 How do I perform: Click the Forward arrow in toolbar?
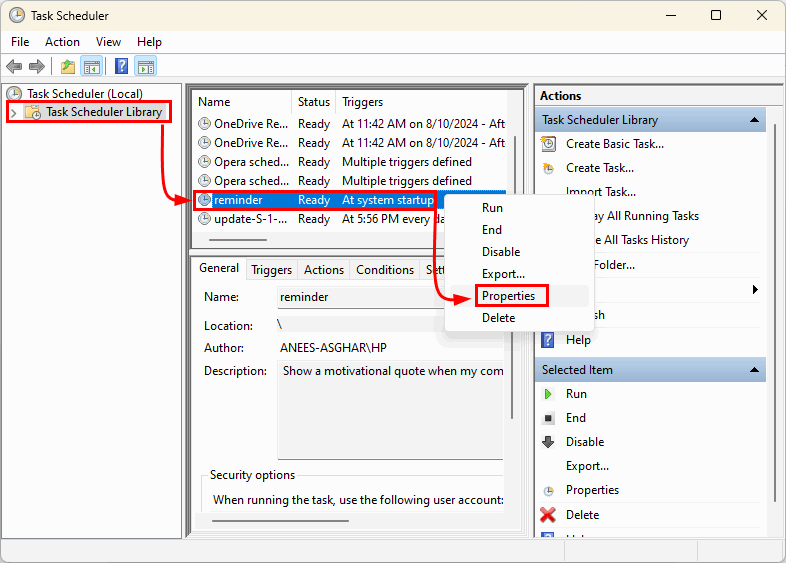coord(37,67)
